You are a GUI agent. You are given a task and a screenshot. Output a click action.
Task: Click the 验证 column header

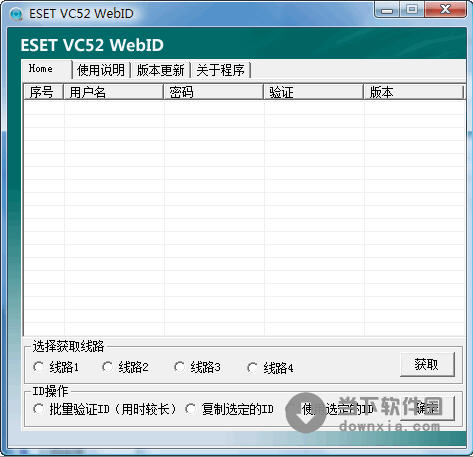point(314,92)
